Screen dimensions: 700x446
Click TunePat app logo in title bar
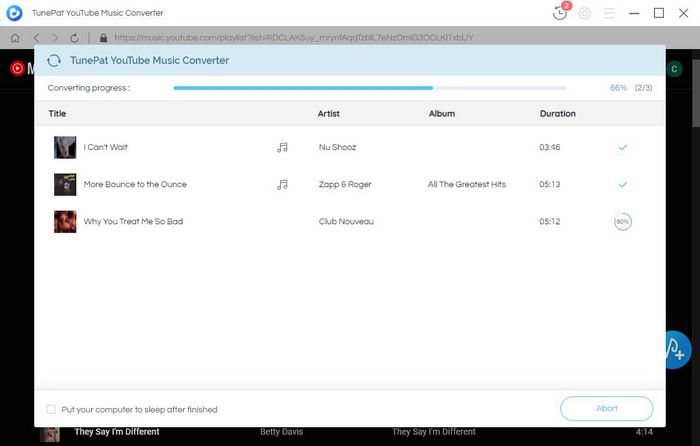click(14, 13)
